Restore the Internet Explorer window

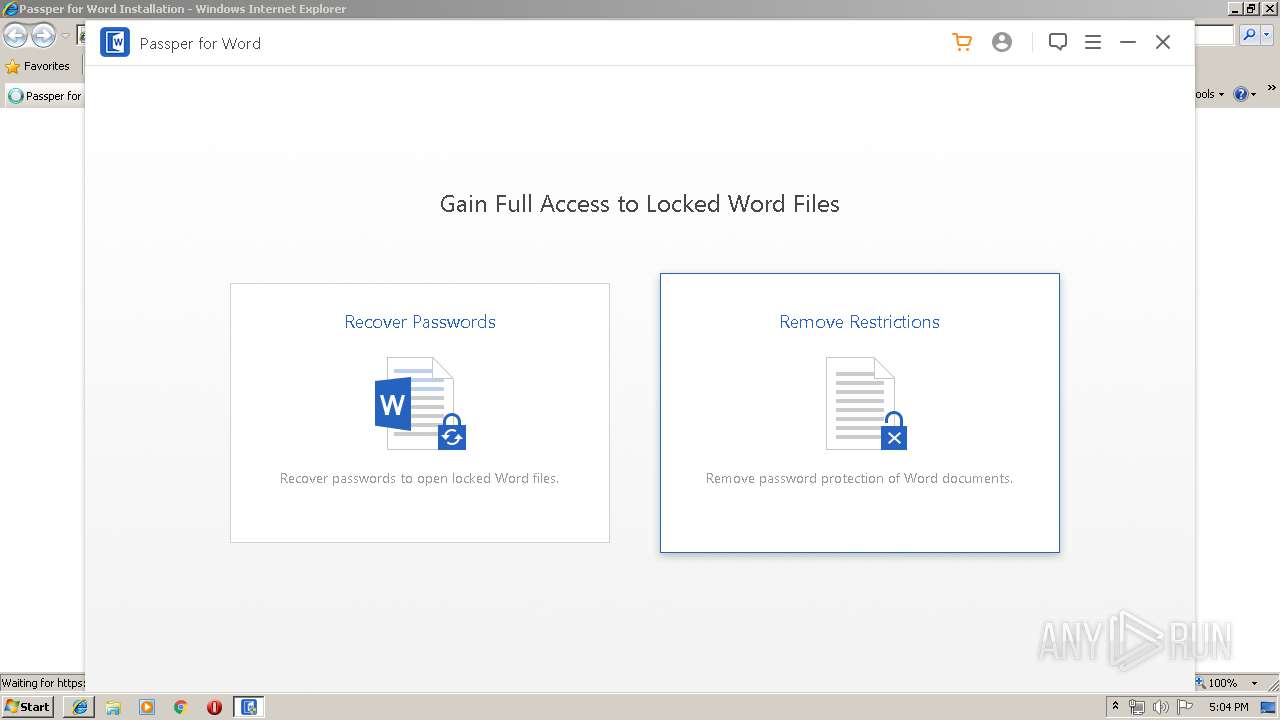(1250, 8)
